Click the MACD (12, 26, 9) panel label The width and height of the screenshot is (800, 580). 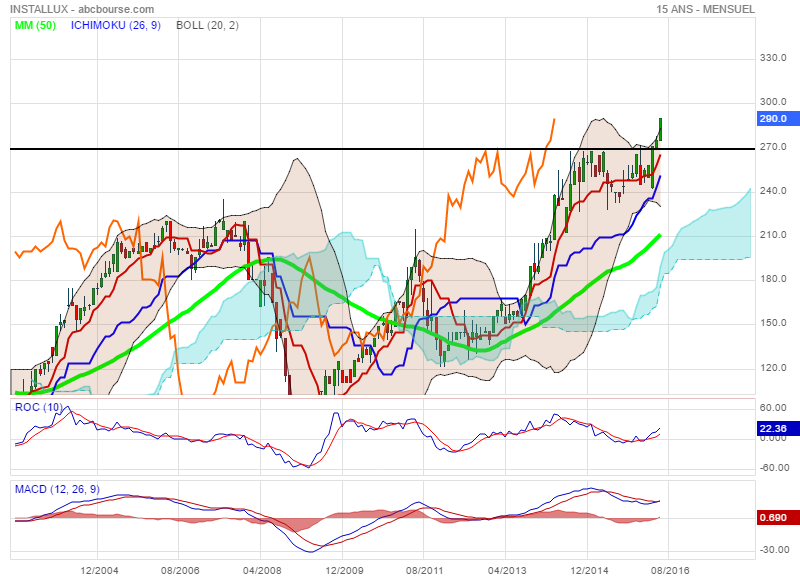[57, 489]
